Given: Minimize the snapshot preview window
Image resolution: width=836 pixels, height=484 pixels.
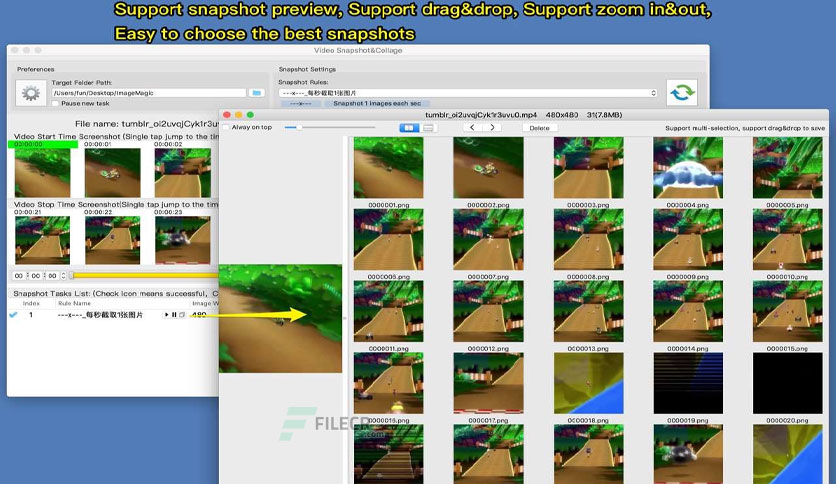Looking at the screenshot, I should (238, 115).
